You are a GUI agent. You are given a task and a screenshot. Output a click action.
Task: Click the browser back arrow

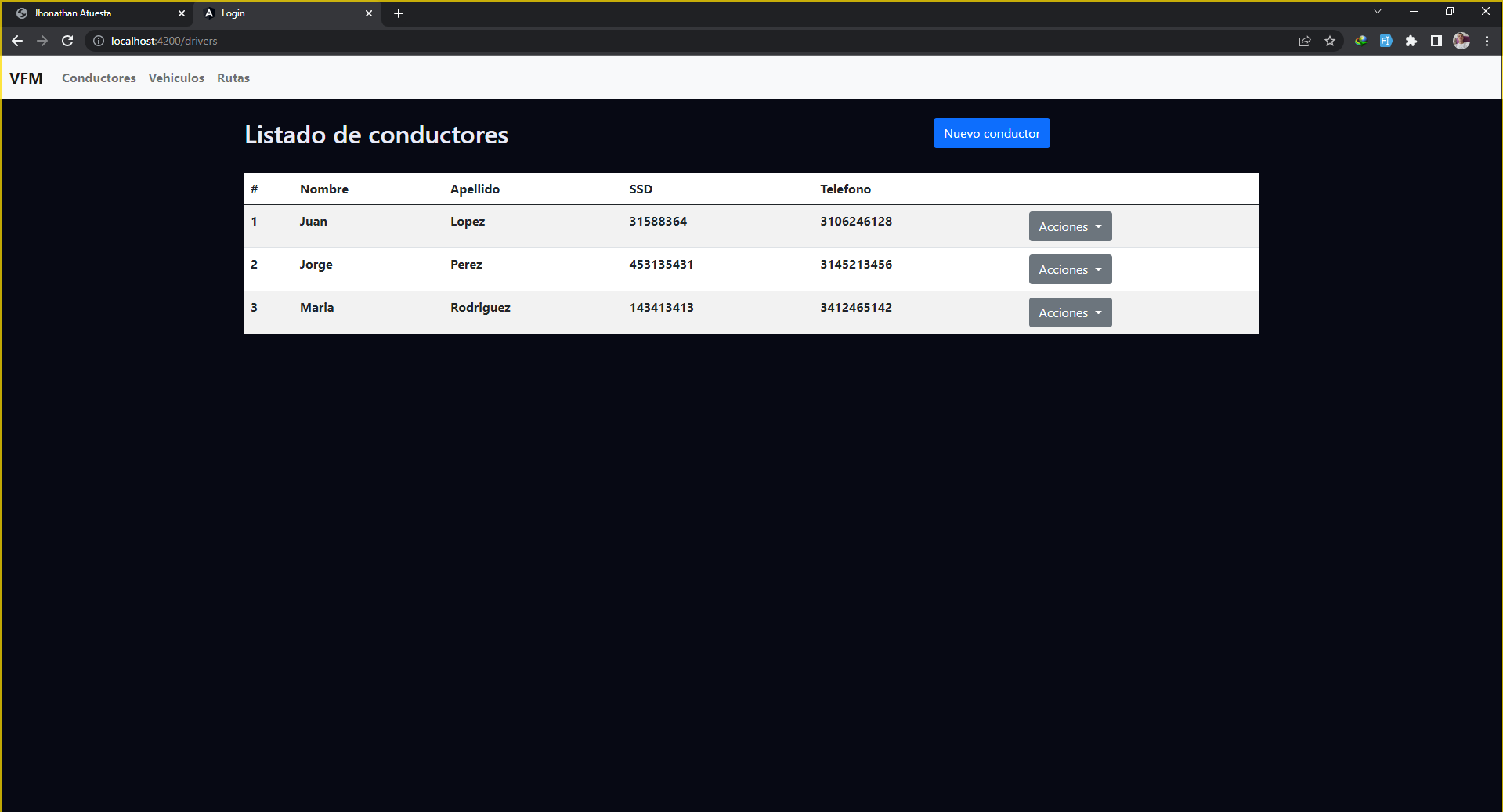(17, 41)
